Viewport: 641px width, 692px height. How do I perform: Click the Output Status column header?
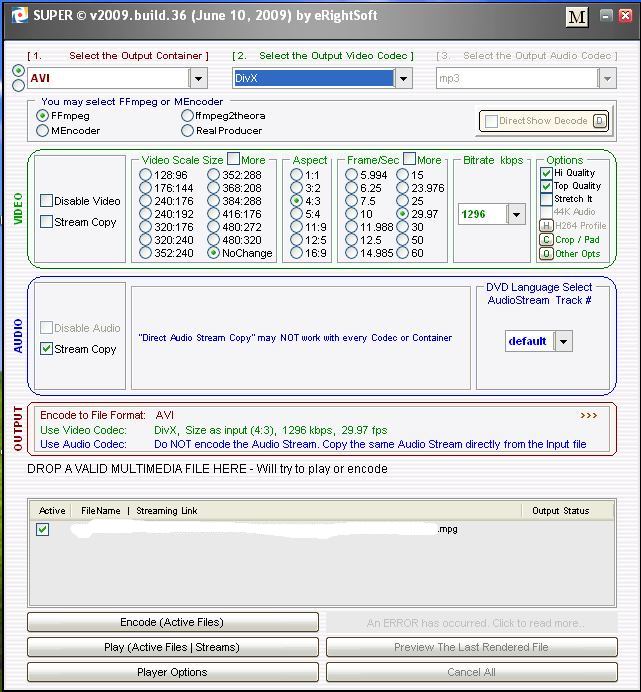(560, 511)
